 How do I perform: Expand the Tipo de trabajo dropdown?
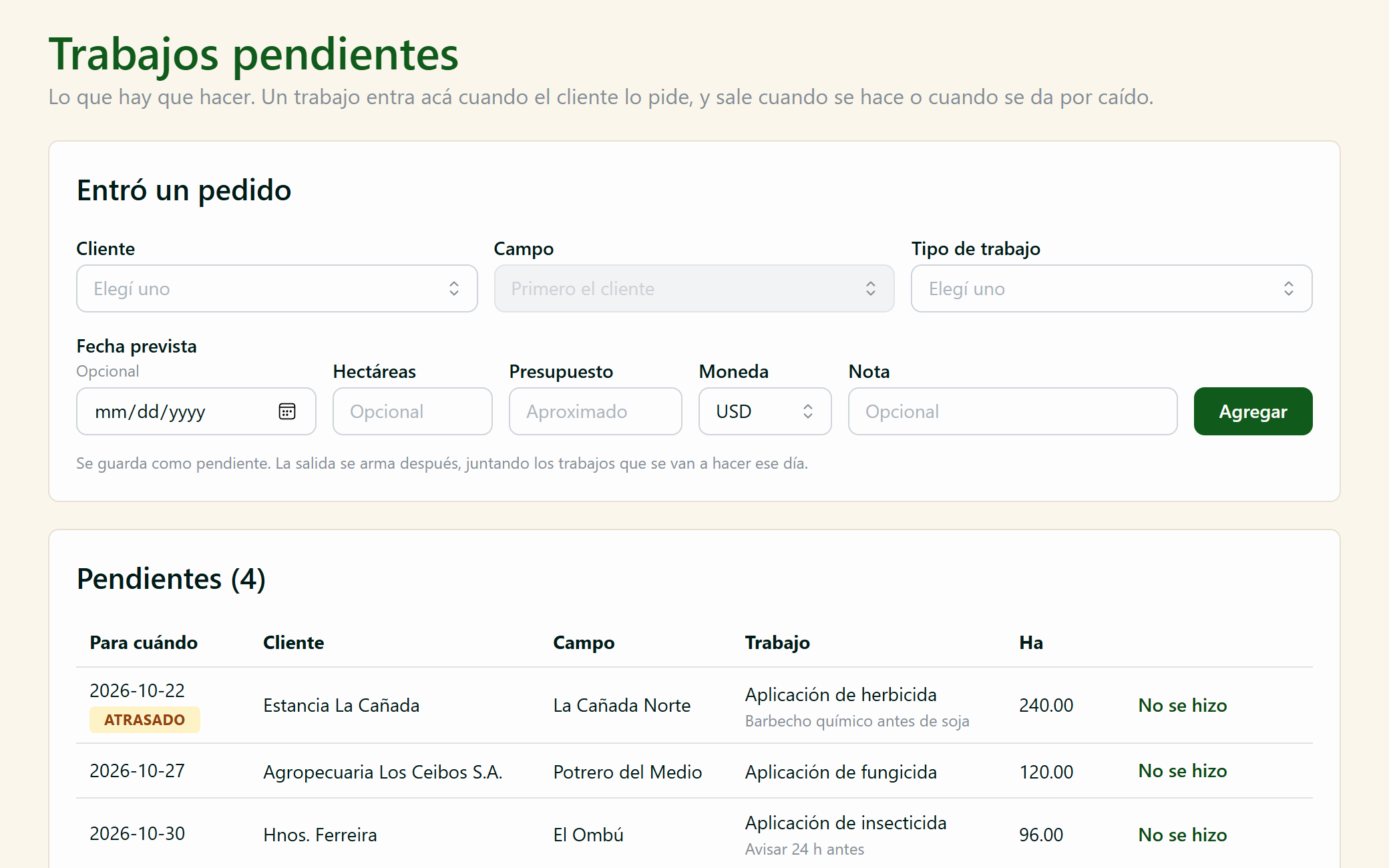point(1112,288)
